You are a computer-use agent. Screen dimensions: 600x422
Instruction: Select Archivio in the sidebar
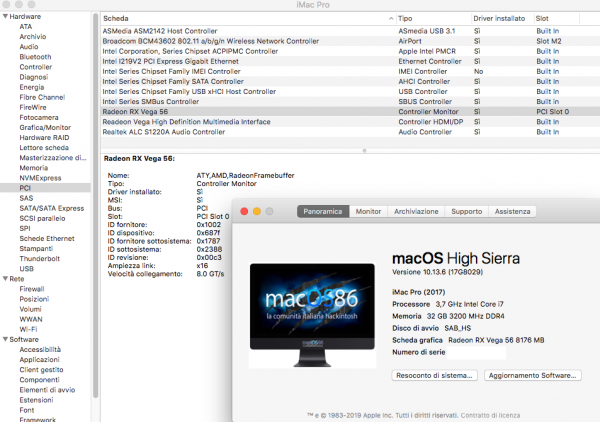click(33, 36)
